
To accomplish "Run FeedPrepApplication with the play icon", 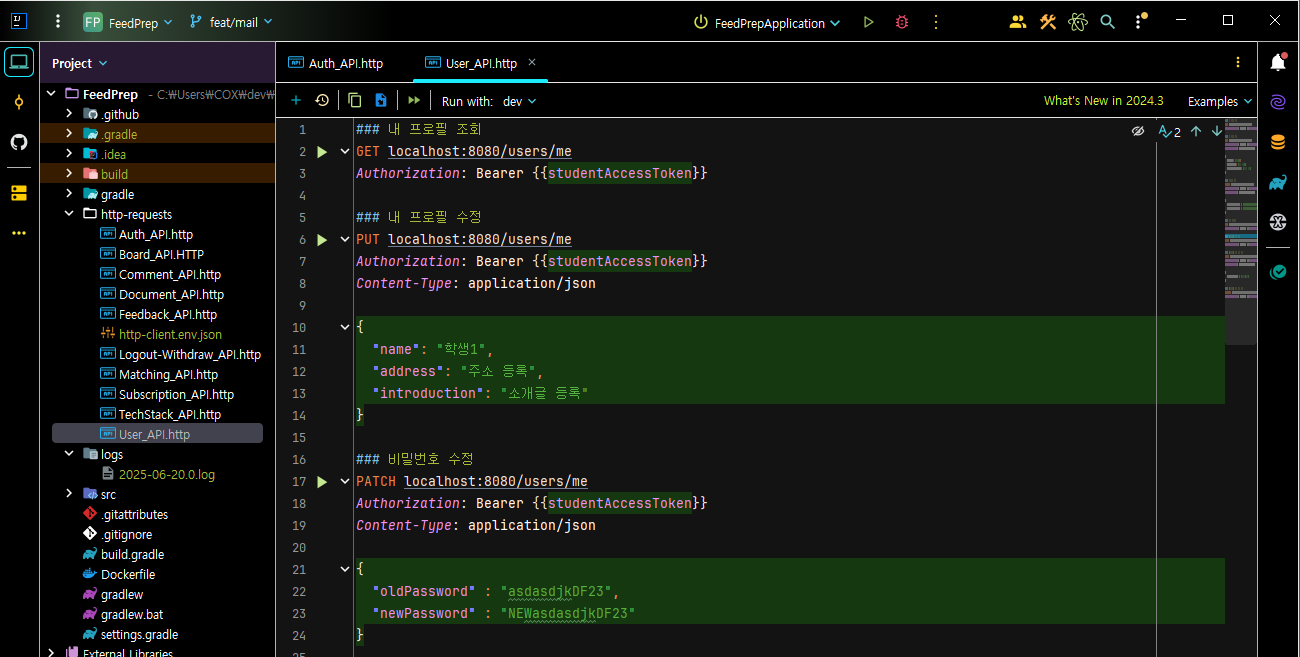I will click(868, 22).
